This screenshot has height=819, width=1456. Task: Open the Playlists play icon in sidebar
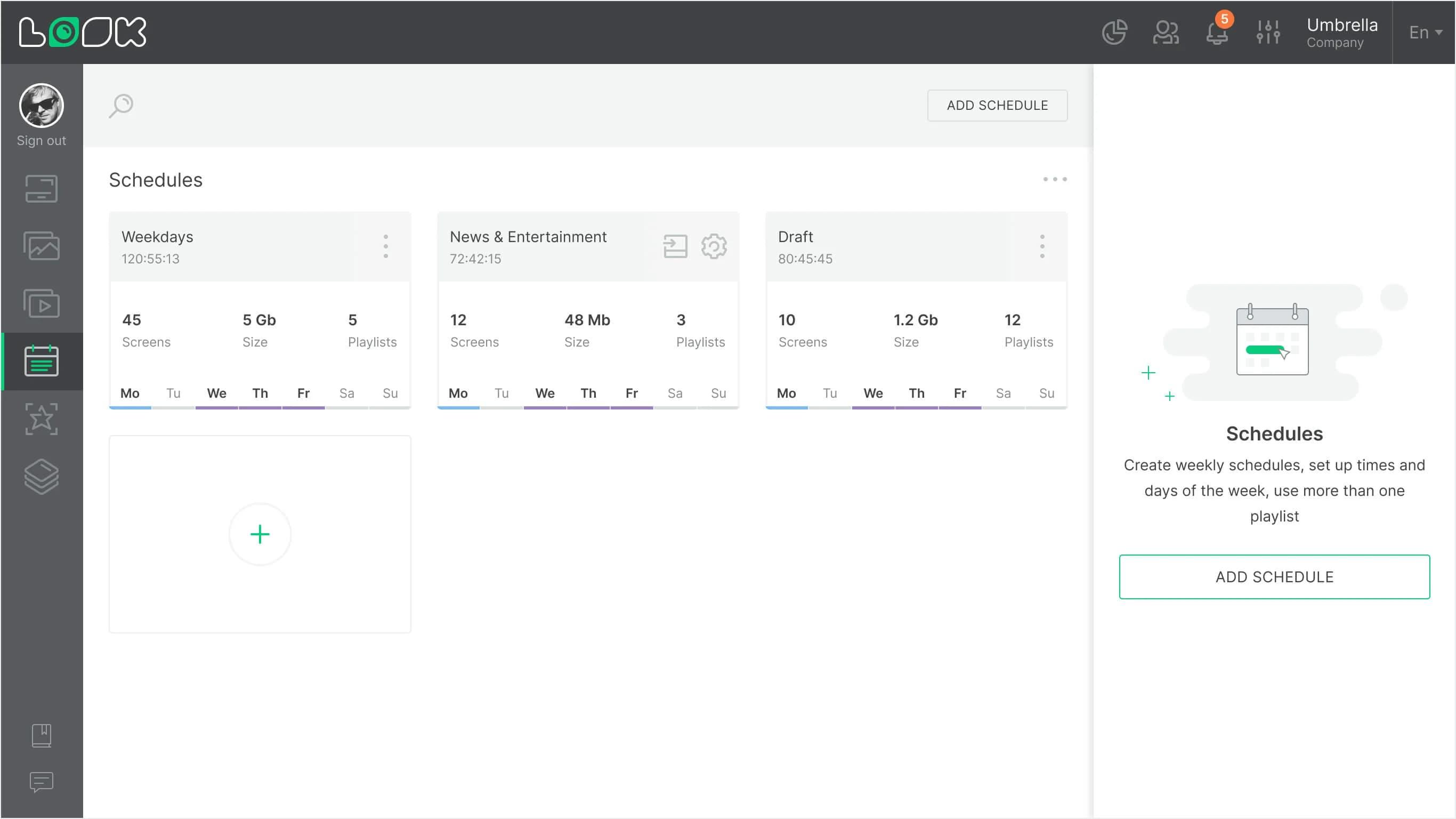[41, 303]
